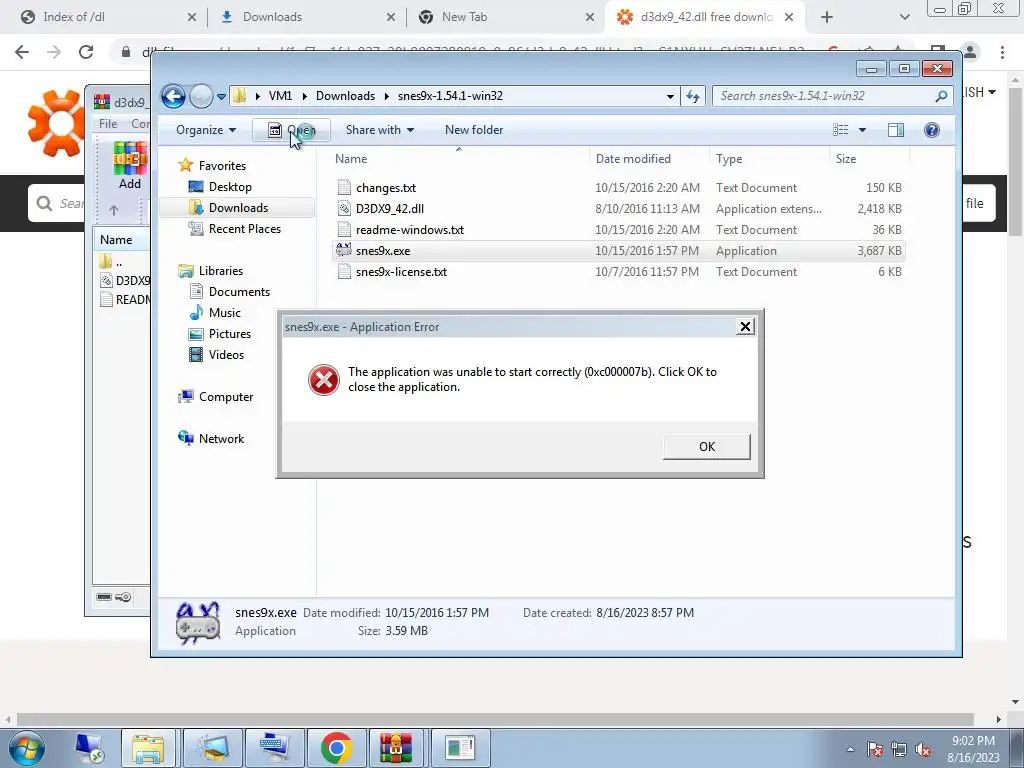Open the address bar history dropdown
The width and height of the screenshot is (1024, 768).
(670, 97)
